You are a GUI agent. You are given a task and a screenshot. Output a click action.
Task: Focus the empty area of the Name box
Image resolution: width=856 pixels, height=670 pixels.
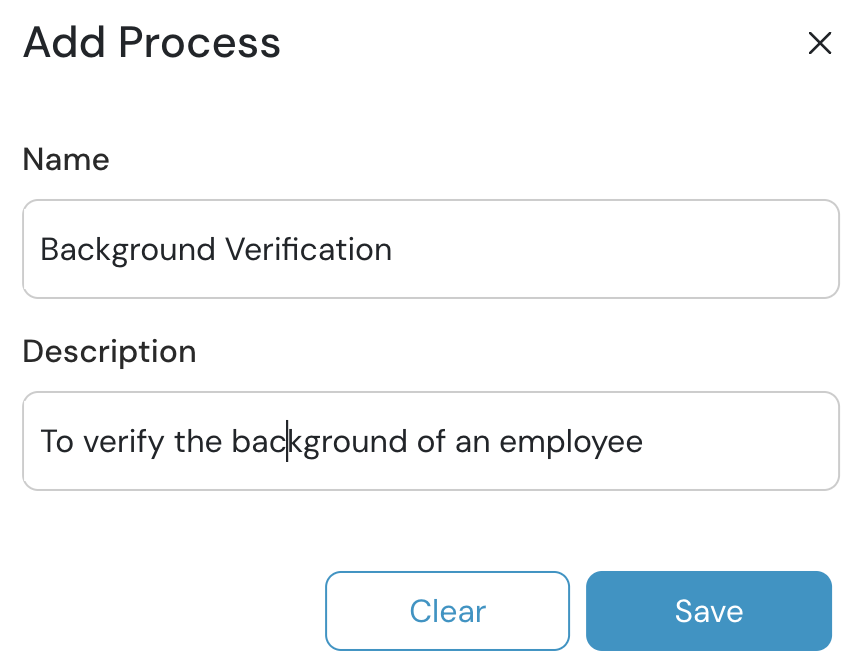[600, 249]
